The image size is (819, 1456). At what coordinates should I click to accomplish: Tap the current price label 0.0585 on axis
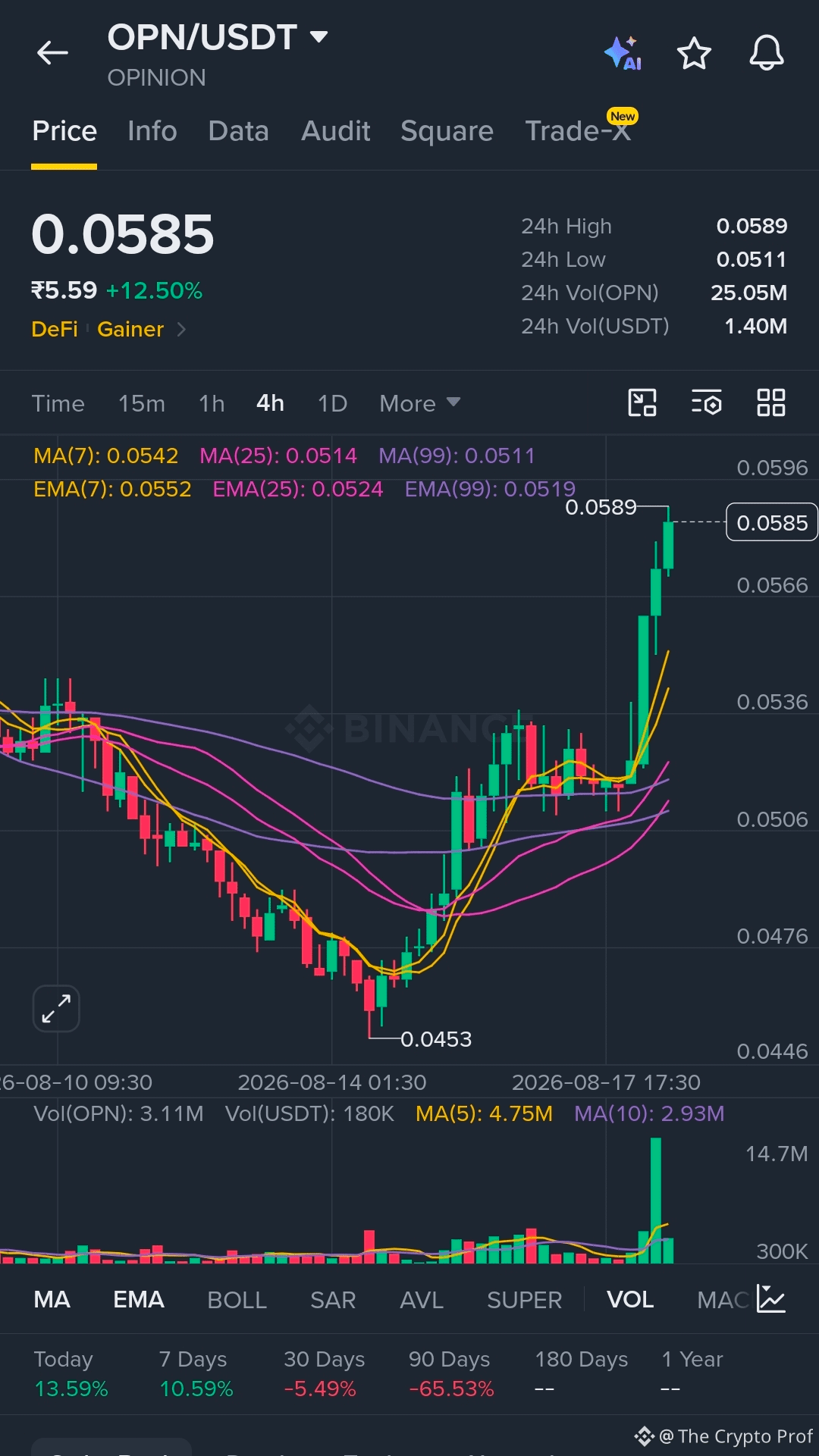tap(772, 522)
